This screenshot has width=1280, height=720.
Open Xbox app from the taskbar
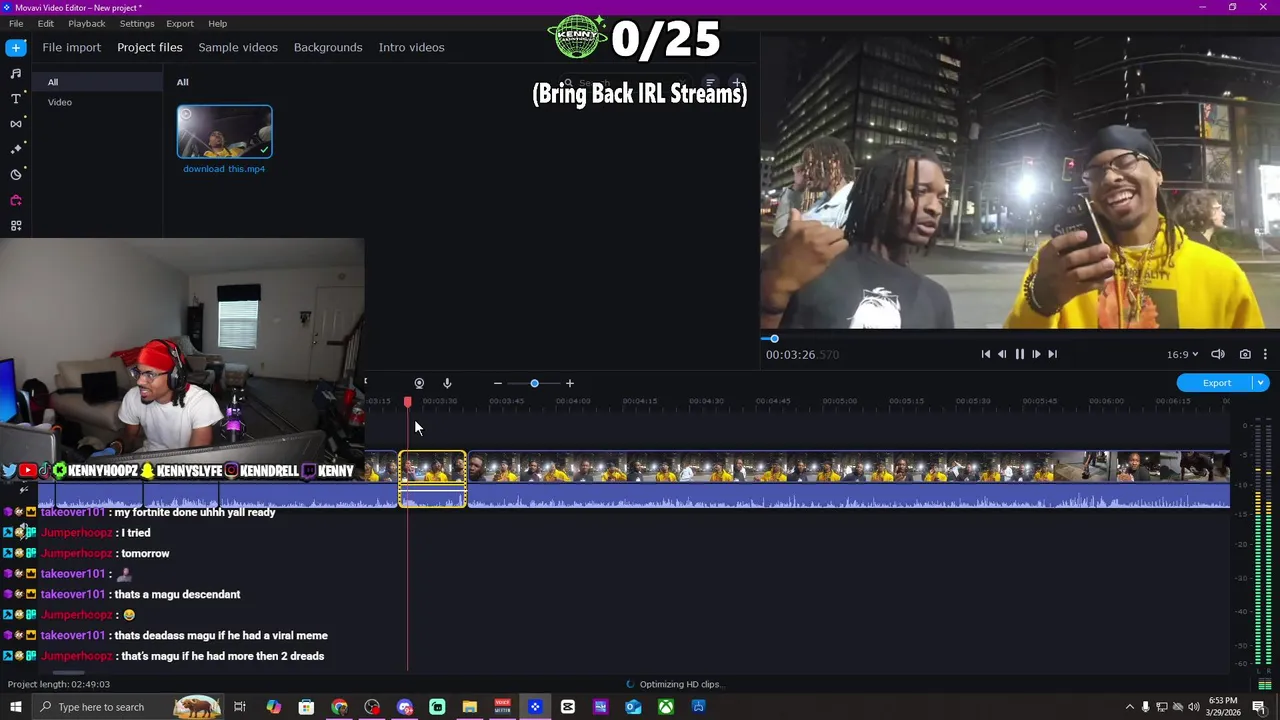665,707
